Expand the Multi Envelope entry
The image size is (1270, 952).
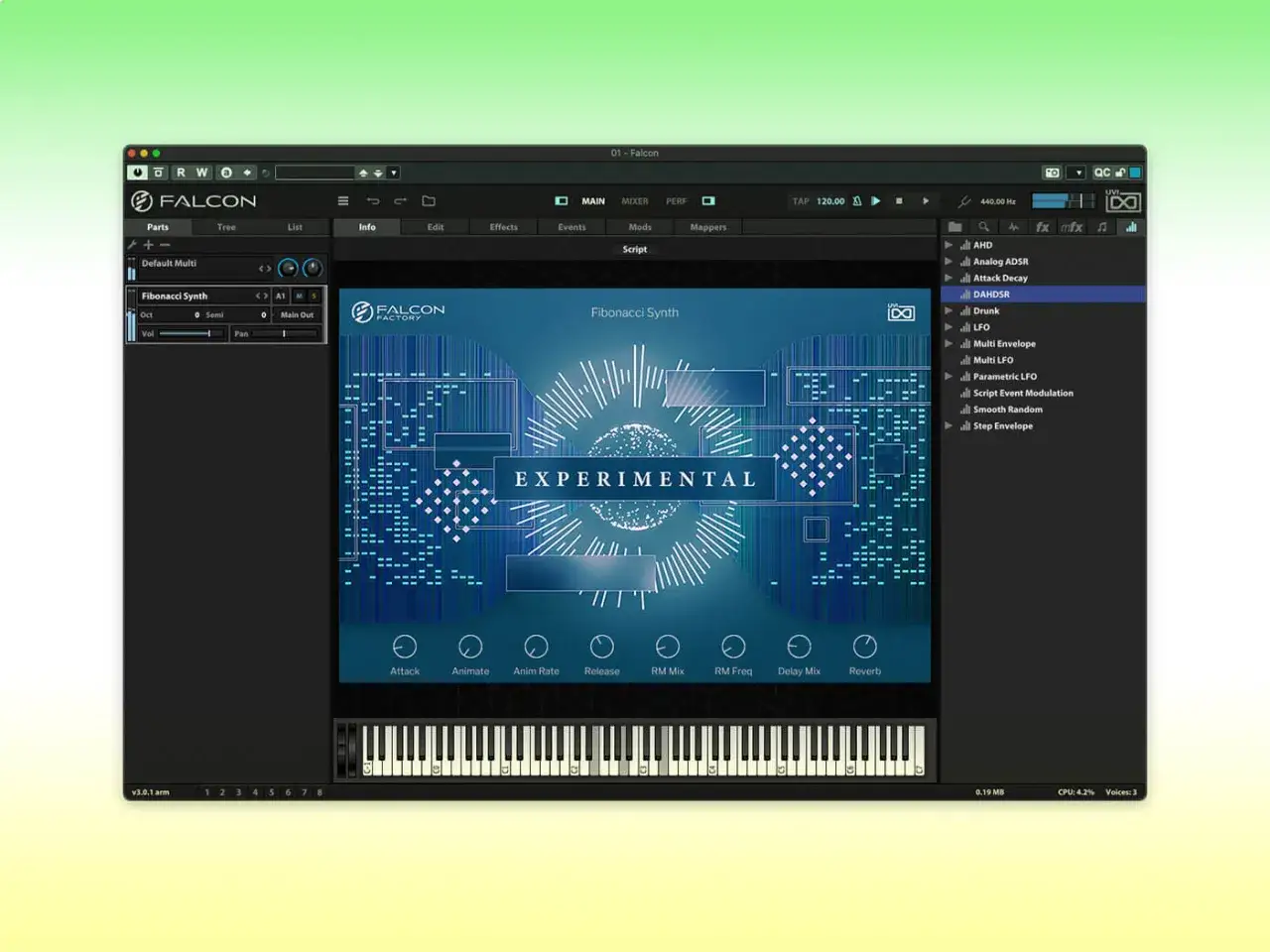click(949, 344)
